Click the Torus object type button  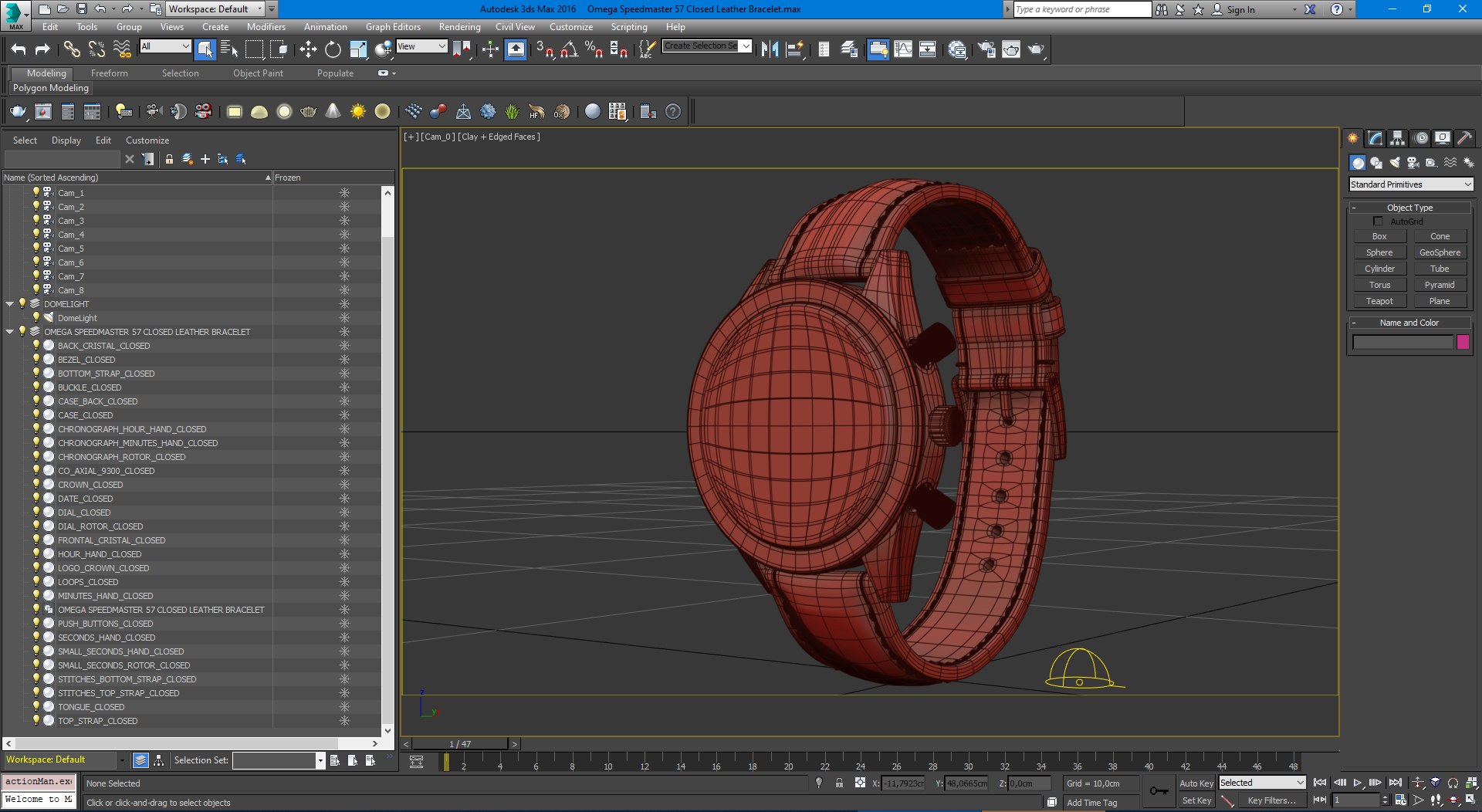[x=1379, y=285]
